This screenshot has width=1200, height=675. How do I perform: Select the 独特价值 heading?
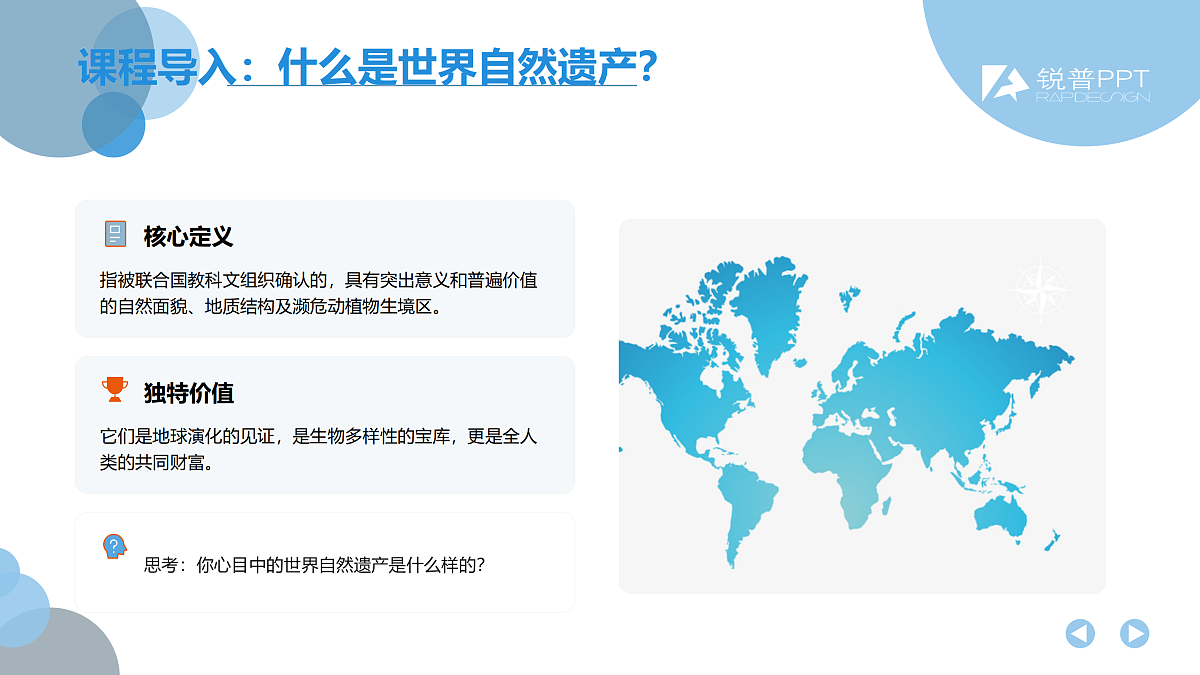pyautogui.click(x=188, y=392)
